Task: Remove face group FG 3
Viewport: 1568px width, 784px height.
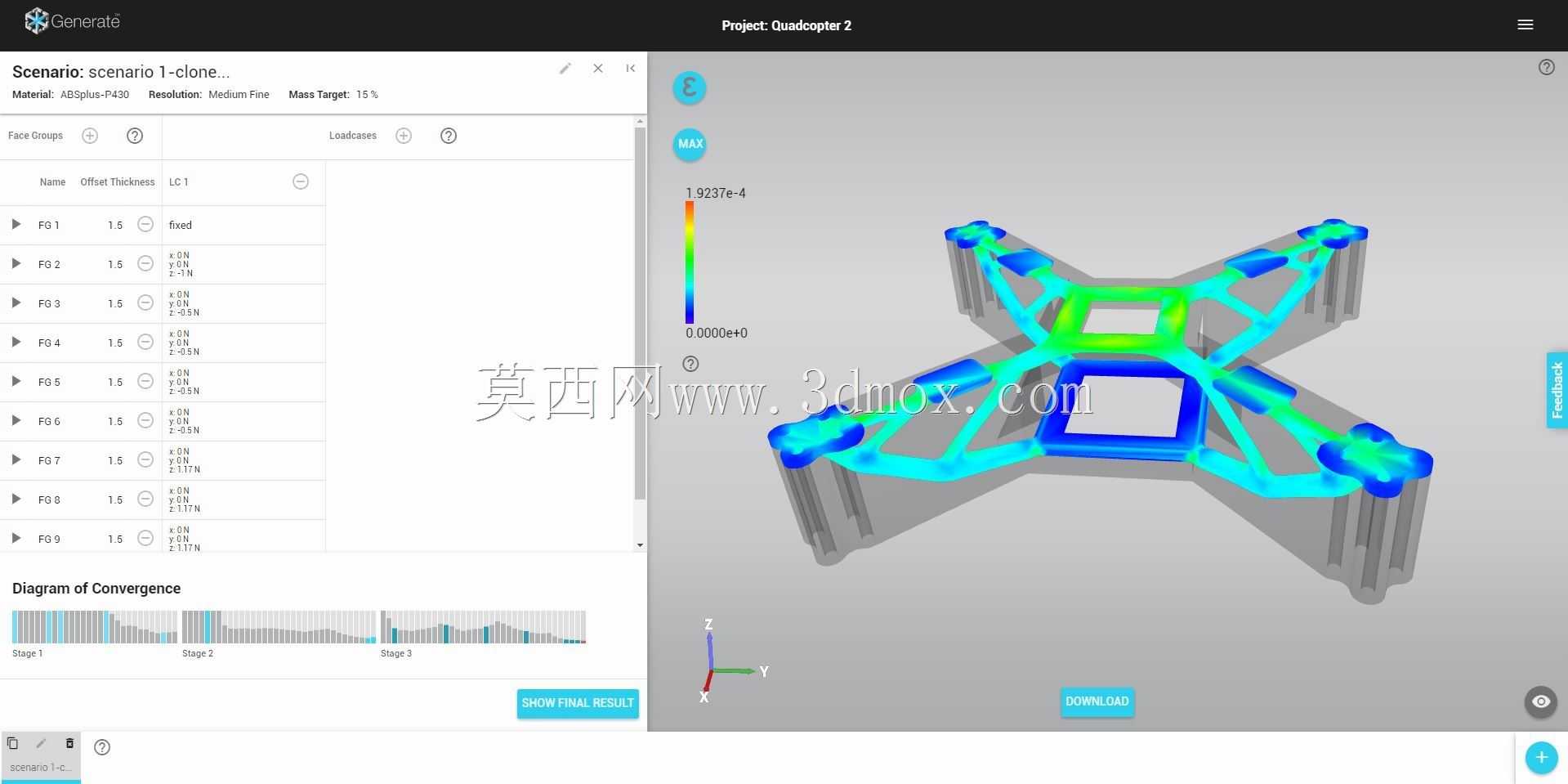Action: (x=145, y=302)
